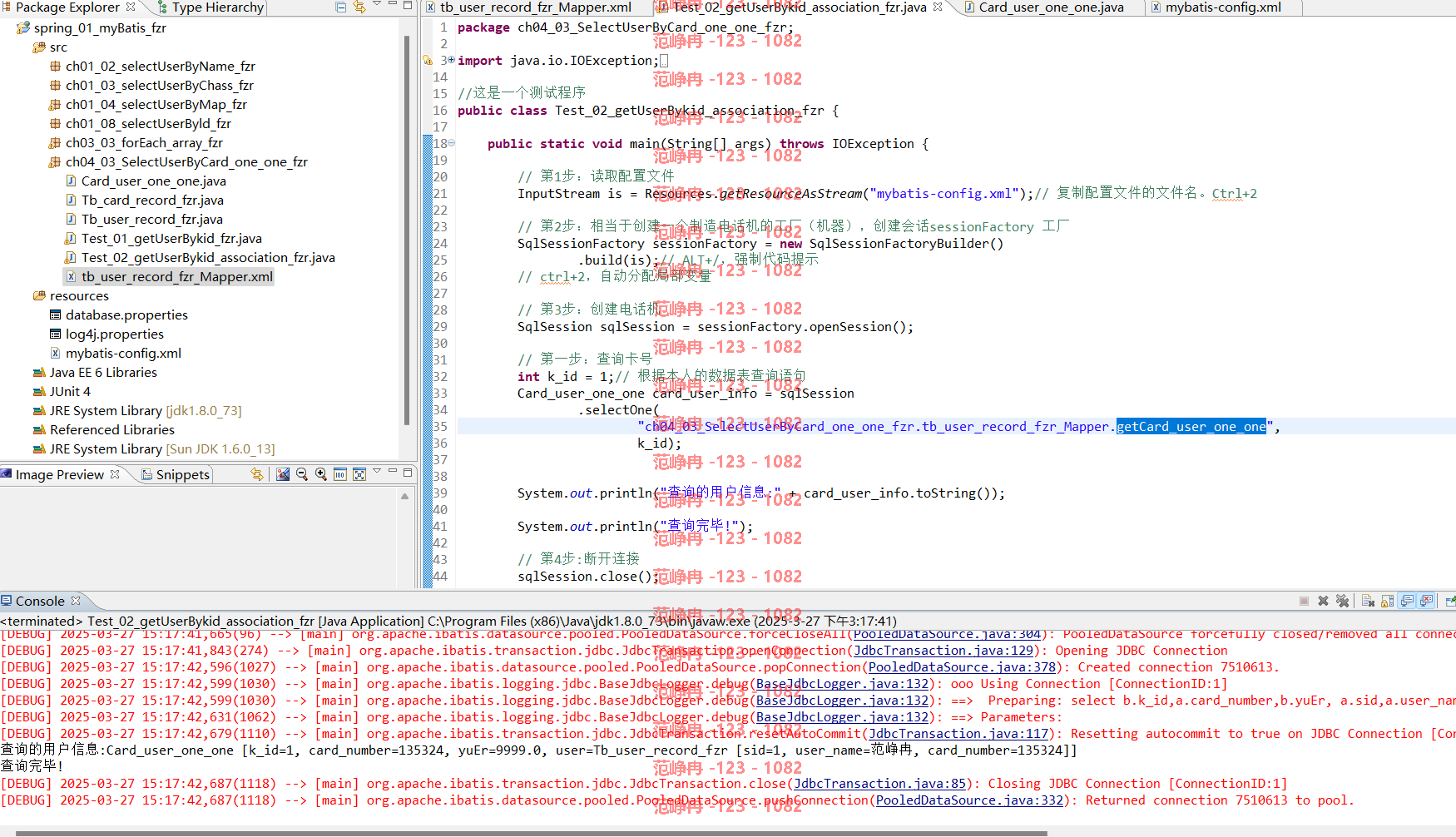Toggle show console on standard error change
The image size is (1456, 837).
[1426, 601]
